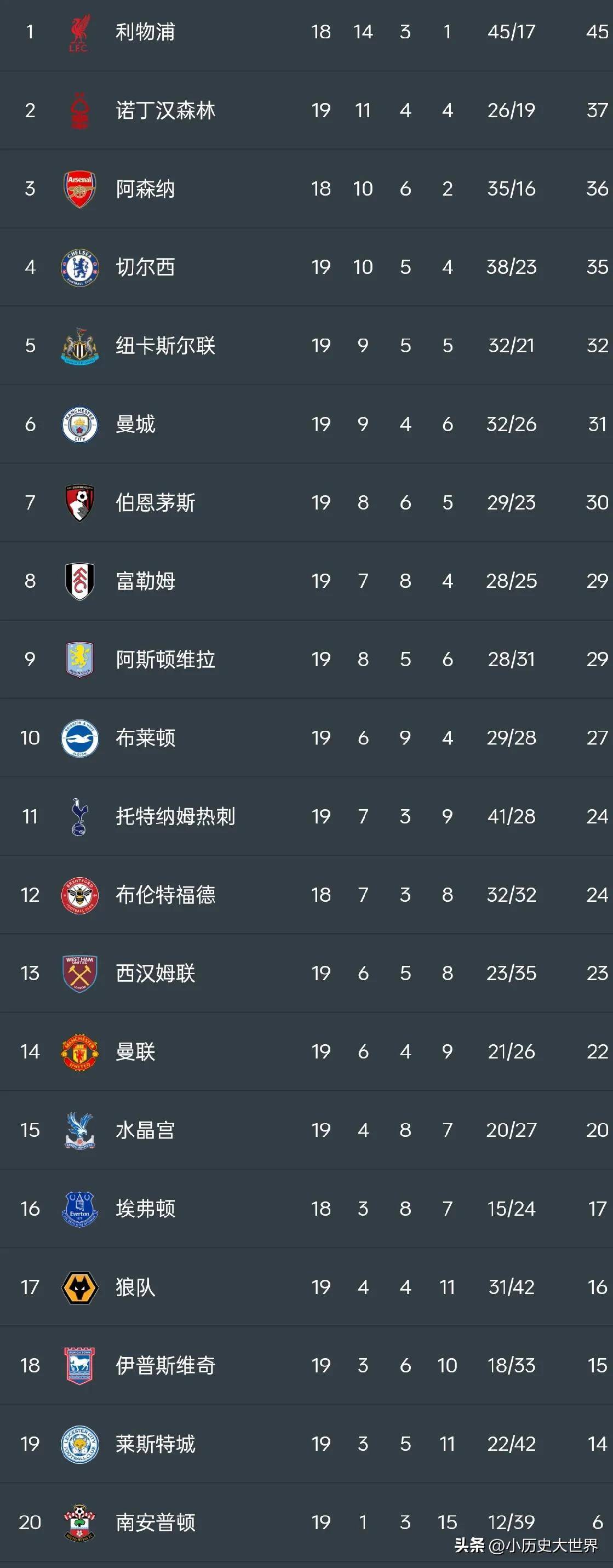Click the Bournemouth club crest

tap(79, 503)
